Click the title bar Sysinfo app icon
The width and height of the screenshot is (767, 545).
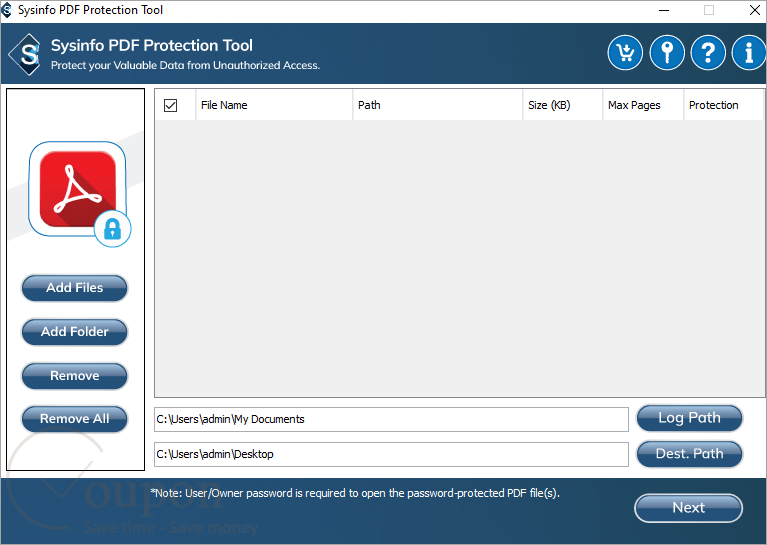point(6,10)
